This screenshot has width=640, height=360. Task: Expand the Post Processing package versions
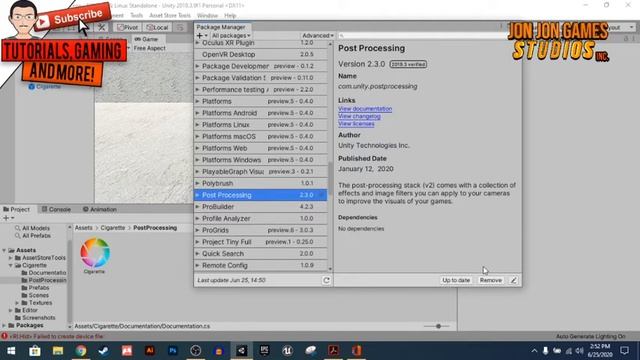(x=197, y=195)
